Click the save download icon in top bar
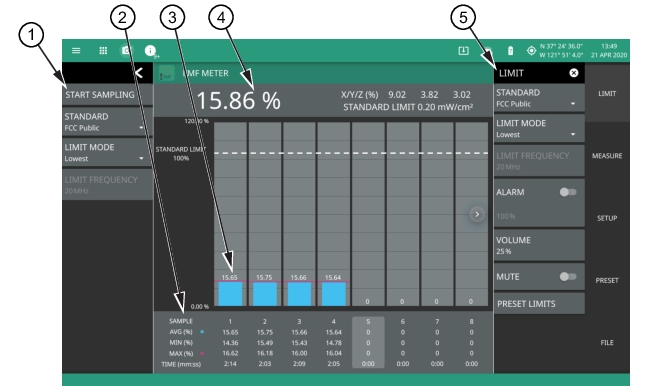 pyautogui.click(x=463, y=51)
